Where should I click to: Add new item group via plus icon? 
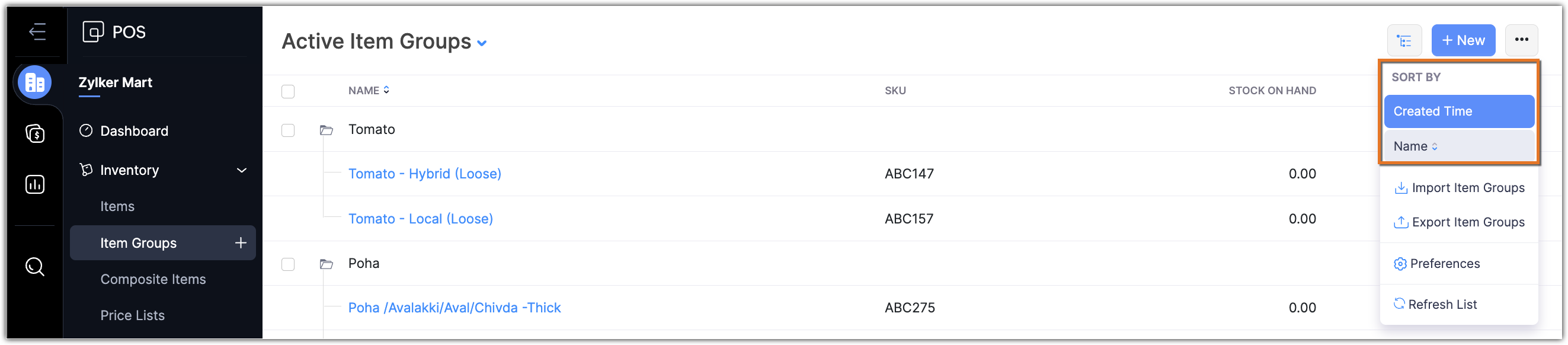pyautogui.click(x=241, y=243)
